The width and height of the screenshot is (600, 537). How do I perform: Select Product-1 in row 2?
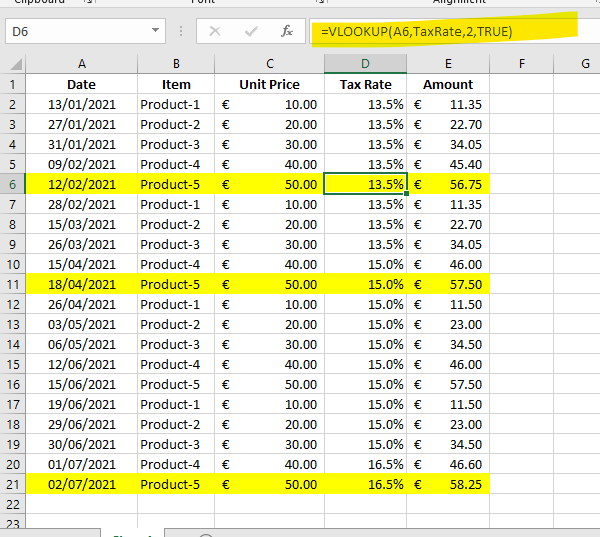click(x=176, y=104)
